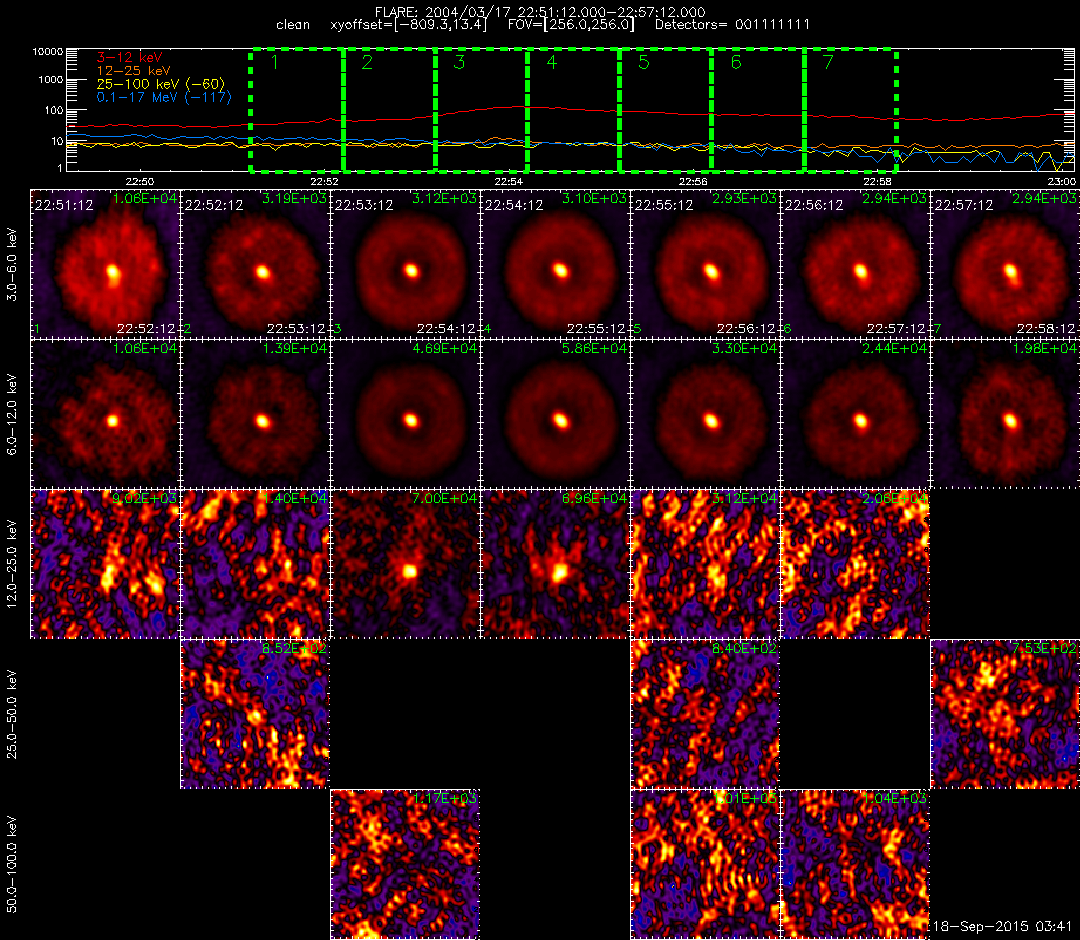1080x940 pixels.
Task: Click interval marker 1 in the light curve
Action: (x=275, y=63)
